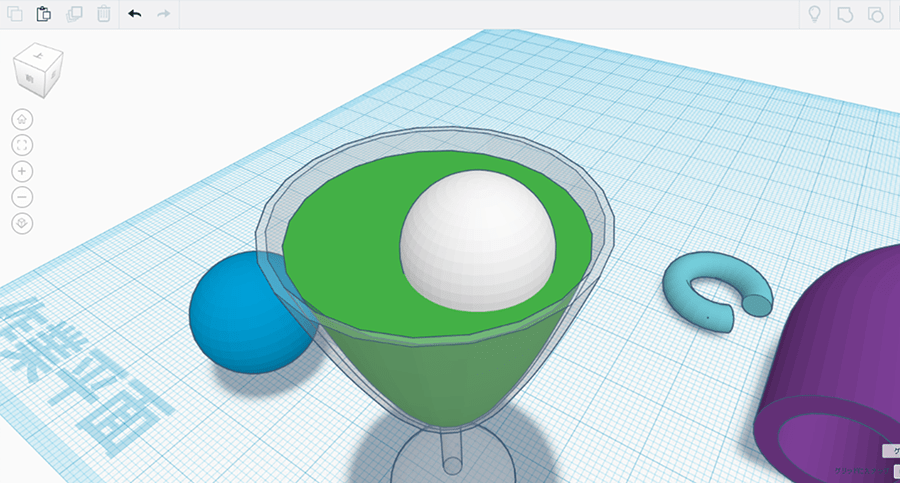Click the Group shapes icon
900x483 pixels.
click(845, 14)
